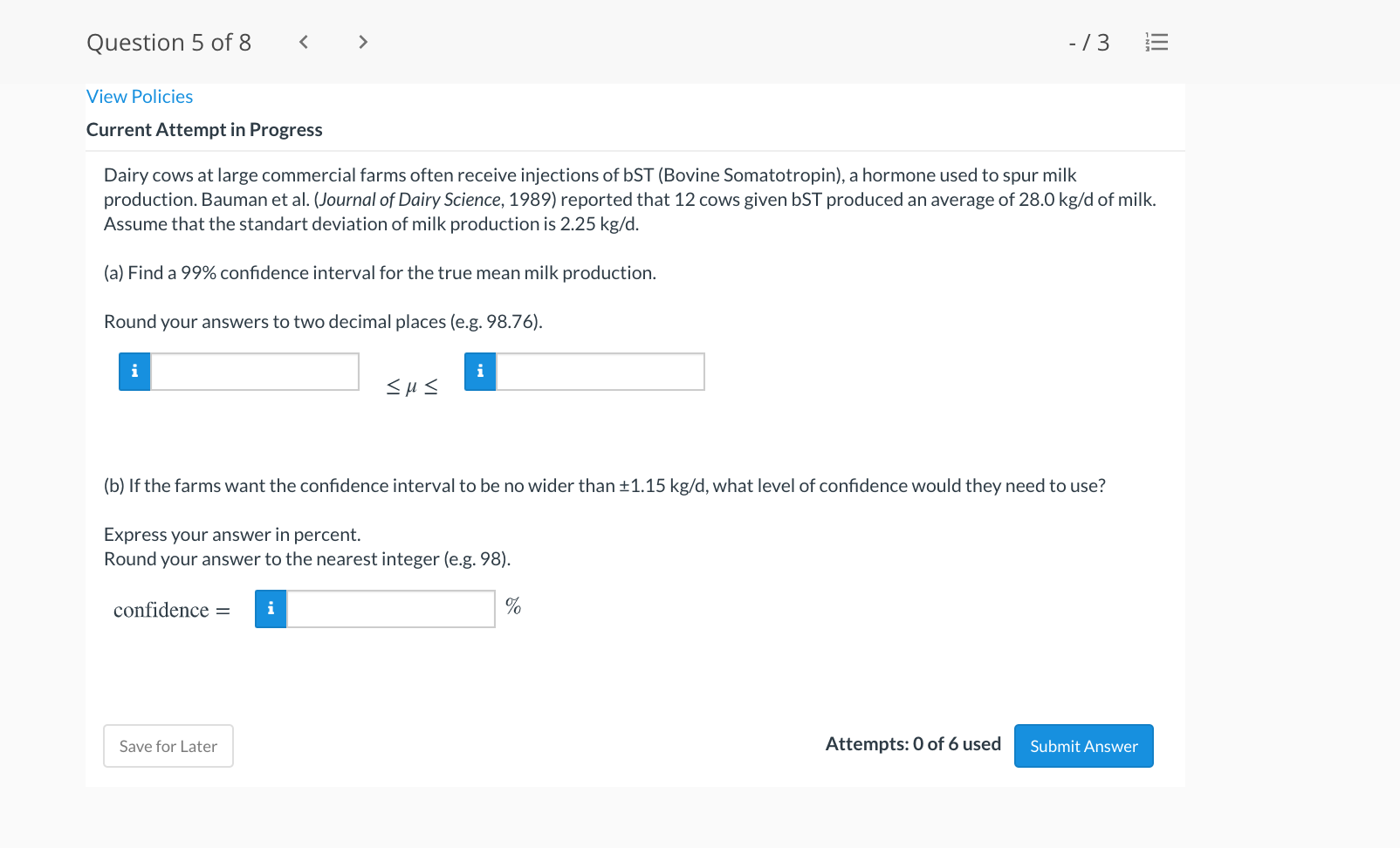Click the info icon beside the lower bound field

click(134, 371)
